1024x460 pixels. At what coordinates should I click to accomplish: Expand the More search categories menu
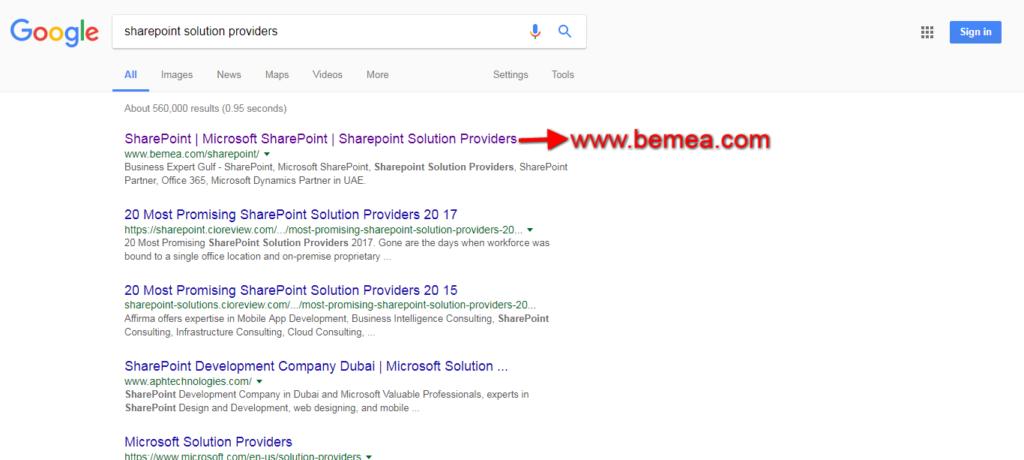pyautogui.click(x=377, y=75)
